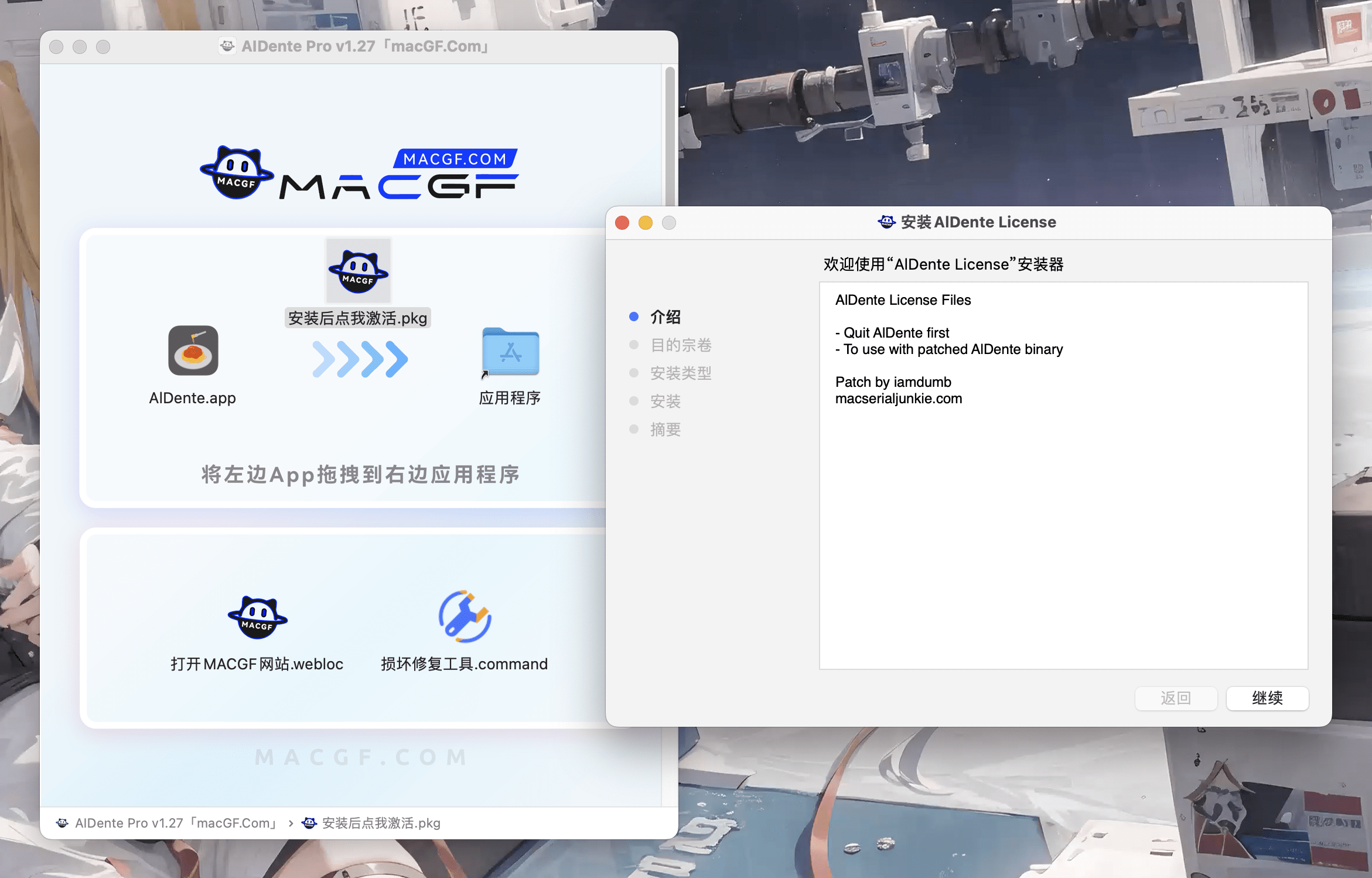Click the installer title bar AlDente icon
This screenshot has width=1372, height=878.
(886, 222)
